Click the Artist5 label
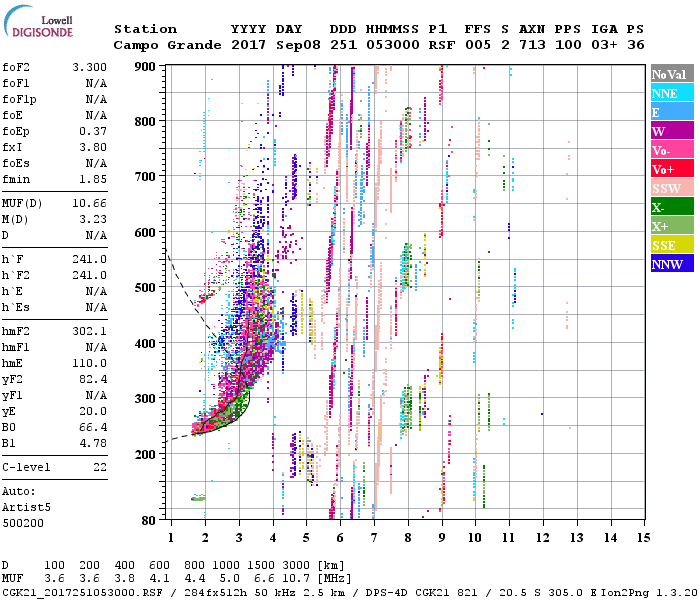This screenshot has width=700, height=600. [26, 508]
